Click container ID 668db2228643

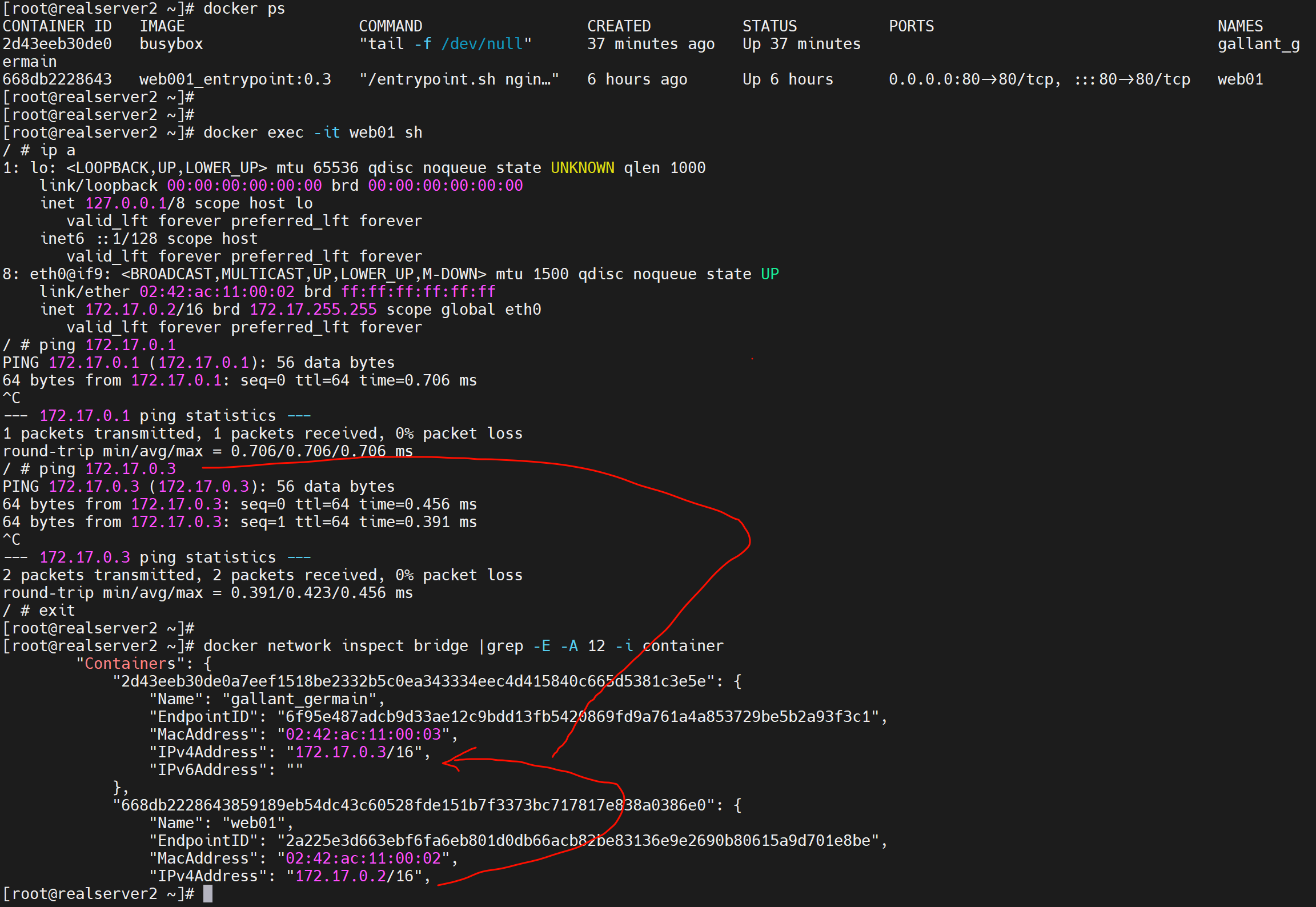point(57,79)
